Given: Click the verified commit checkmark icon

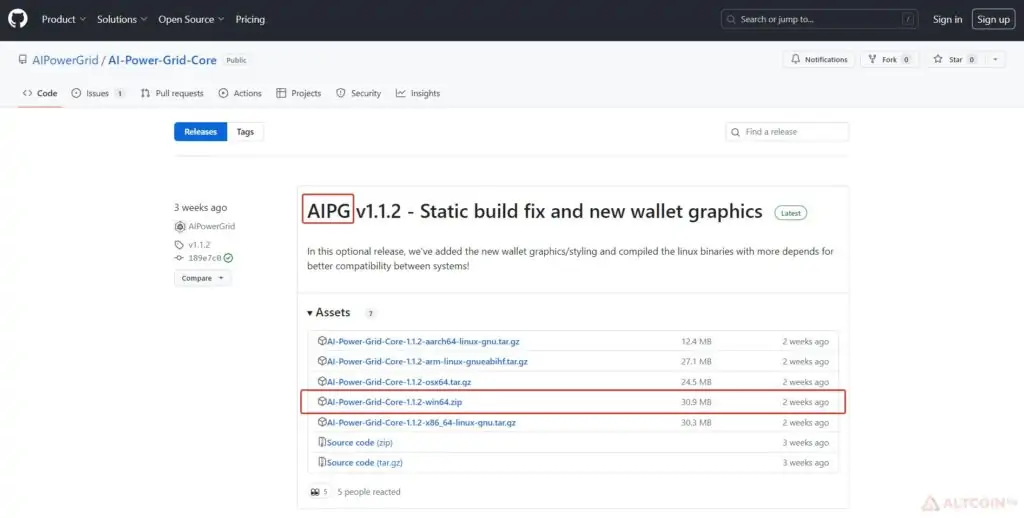Looking at the screenshot, I should pyautogui.click(x=228, y=258).
